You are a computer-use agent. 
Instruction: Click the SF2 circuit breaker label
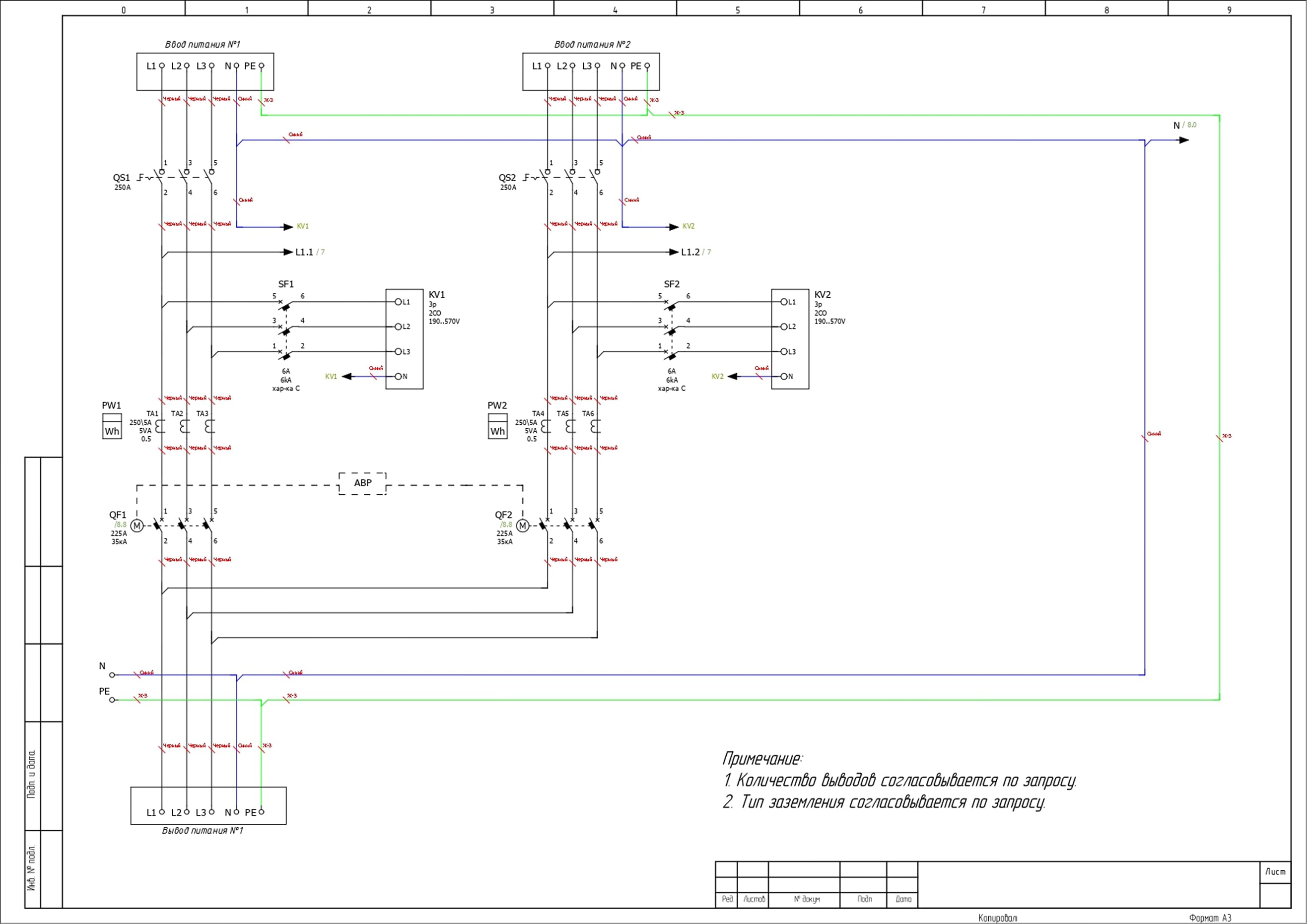[672, 284]
